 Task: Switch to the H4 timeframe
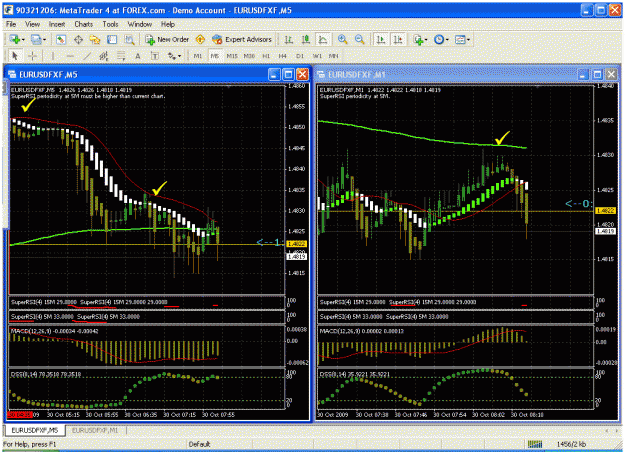pos(282,56)
